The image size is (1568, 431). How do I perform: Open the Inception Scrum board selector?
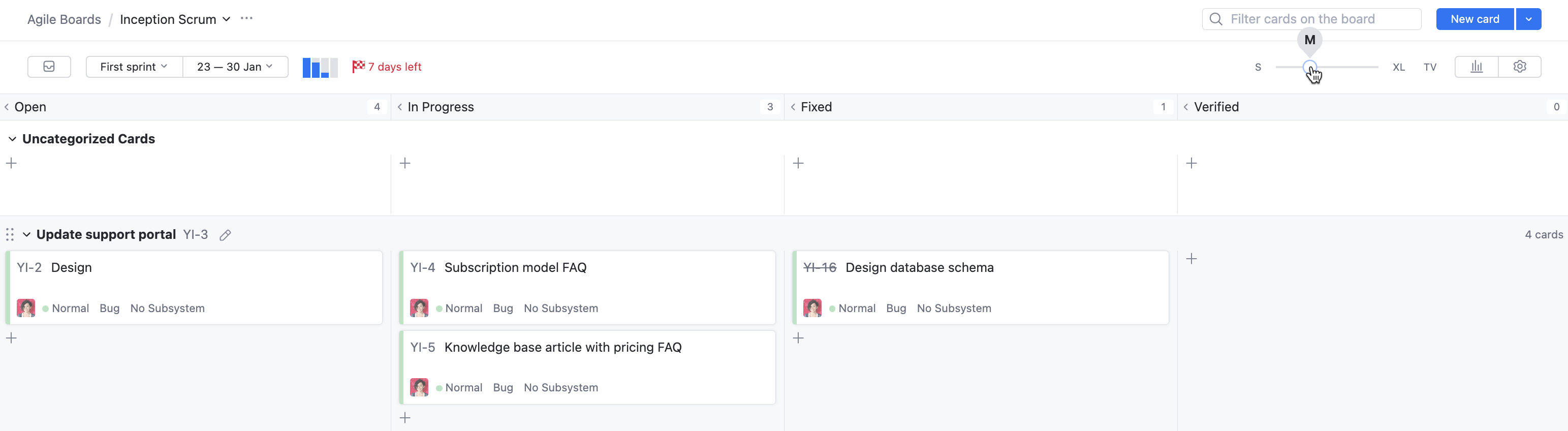(x=175, y=19)
